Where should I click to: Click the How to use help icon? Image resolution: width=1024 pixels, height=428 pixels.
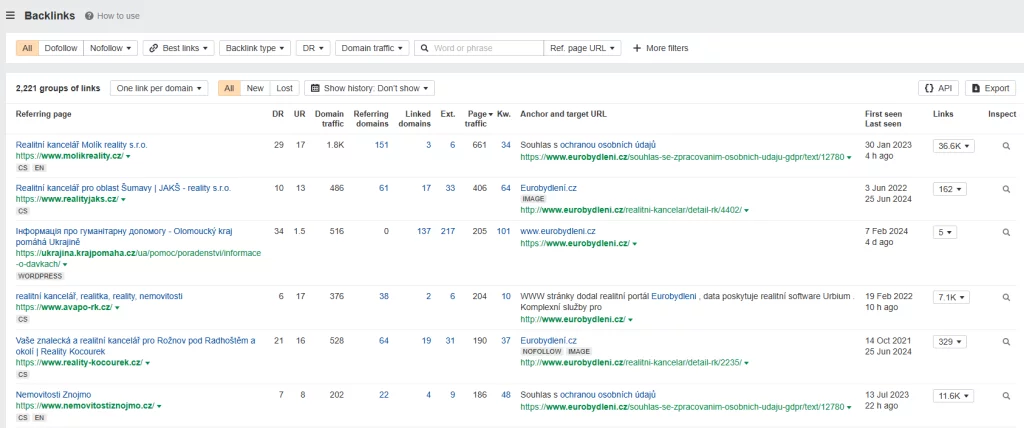point(89,16)
